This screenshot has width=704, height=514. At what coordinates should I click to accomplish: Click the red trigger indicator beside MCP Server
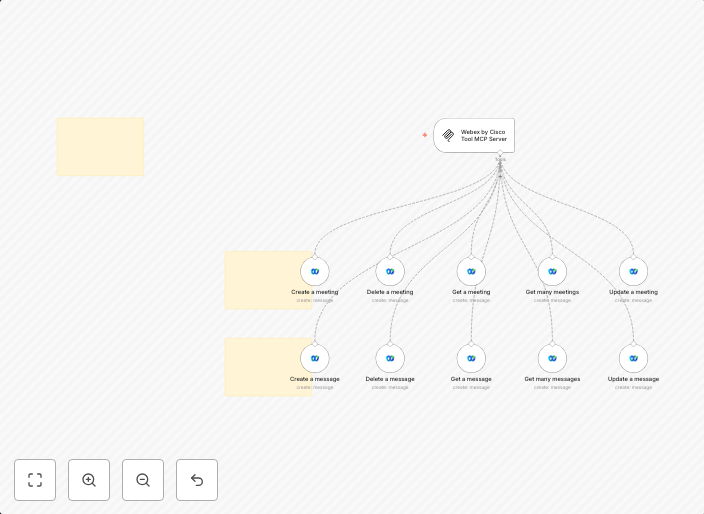coord(425,135)
